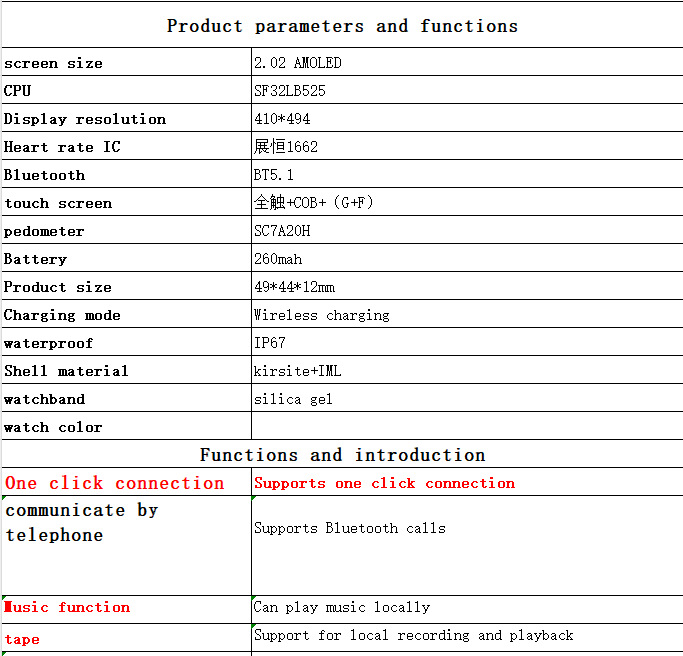
Task: Click the '260mah' battery value cell
Action: pyautogui.click(x=466, y=259)
